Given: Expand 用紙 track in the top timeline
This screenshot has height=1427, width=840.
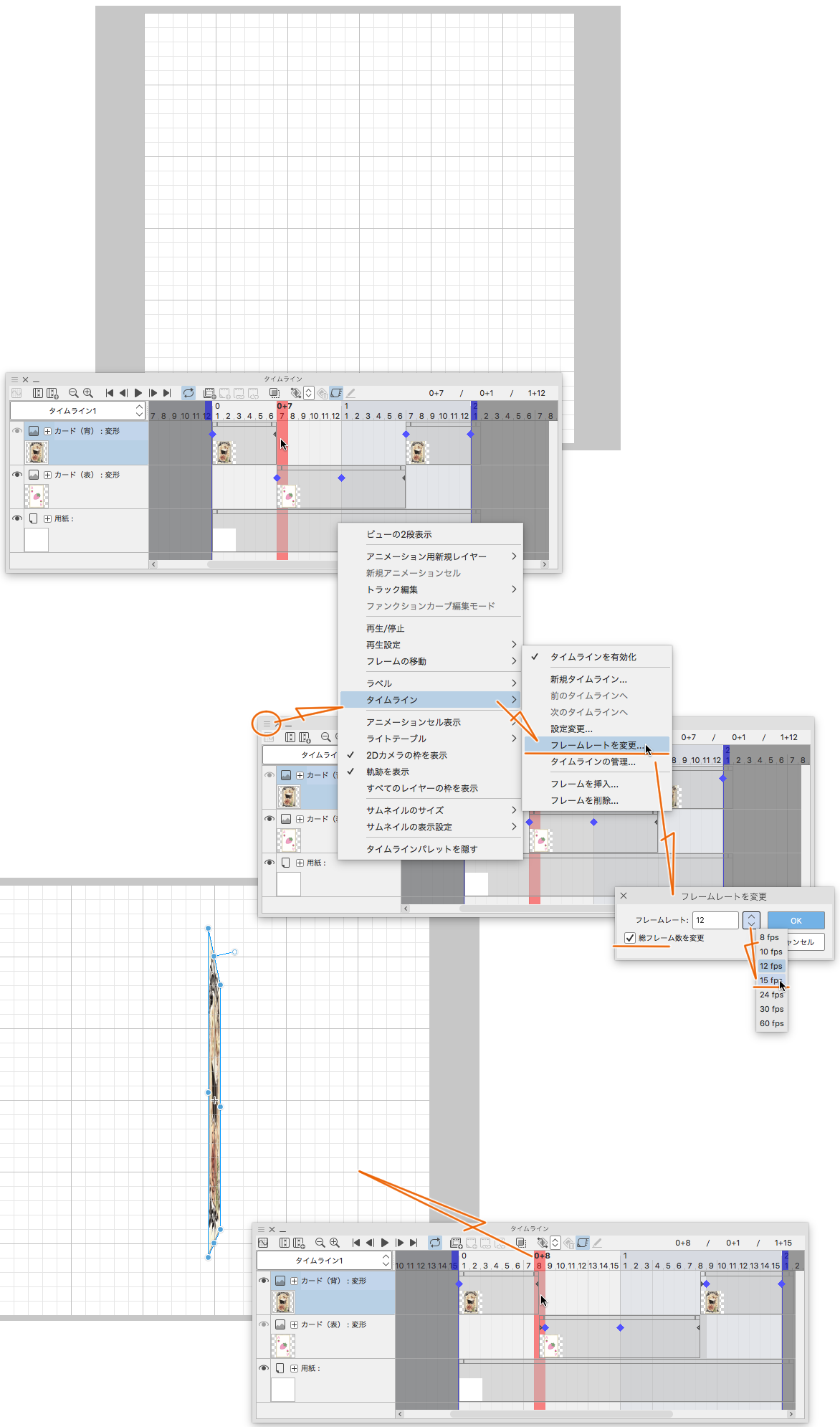Looking at the screenshot, I should [x=47, y=518].
